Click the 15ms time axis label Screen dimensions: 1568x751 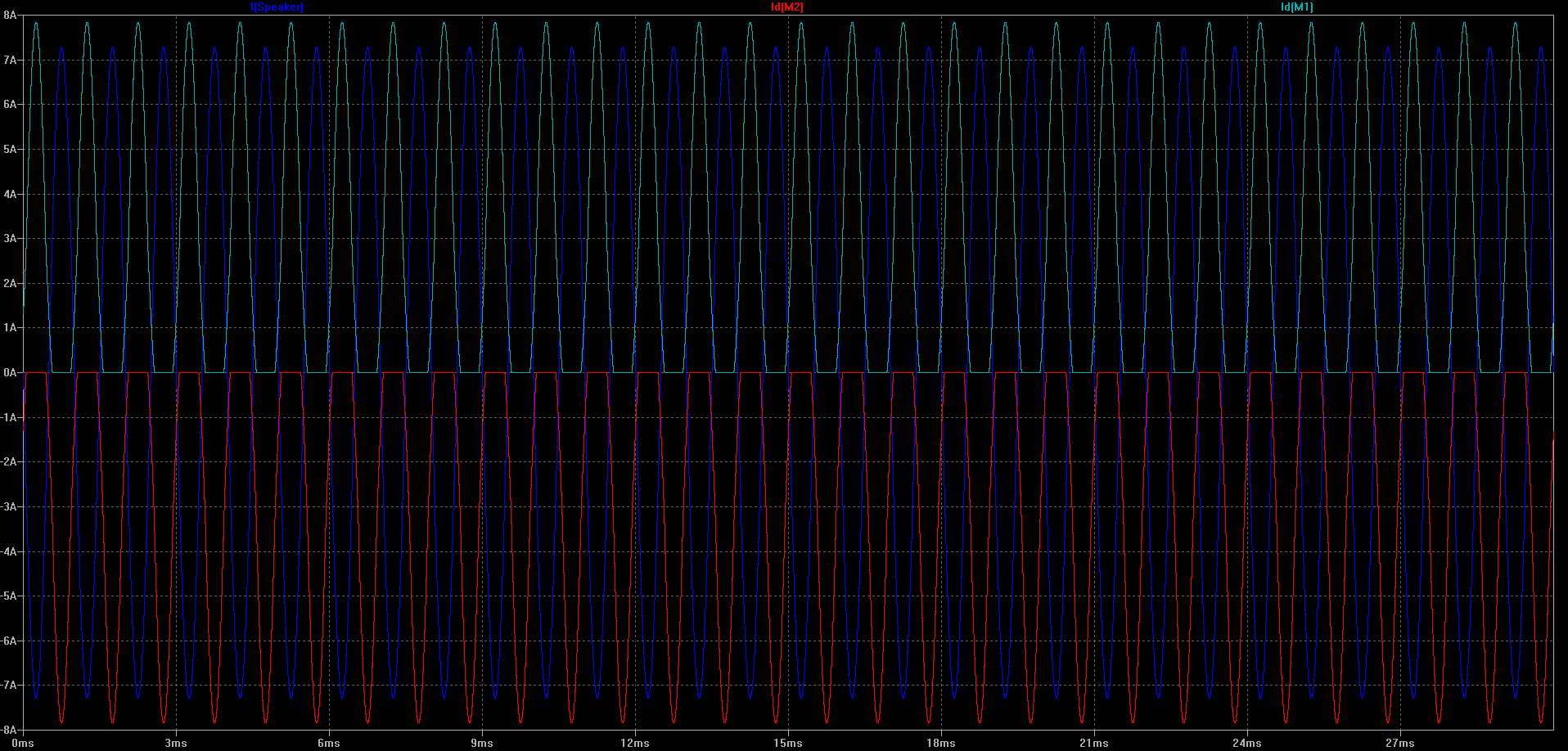tap(788, 744)
